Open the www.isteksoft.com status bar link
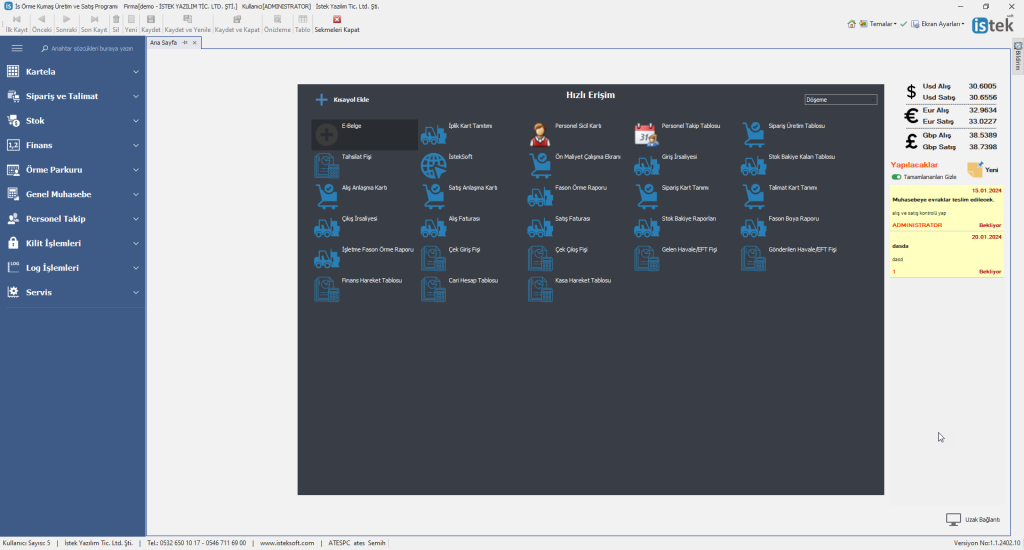Viewport: 1024px width, 550px height. pos(287,542)
